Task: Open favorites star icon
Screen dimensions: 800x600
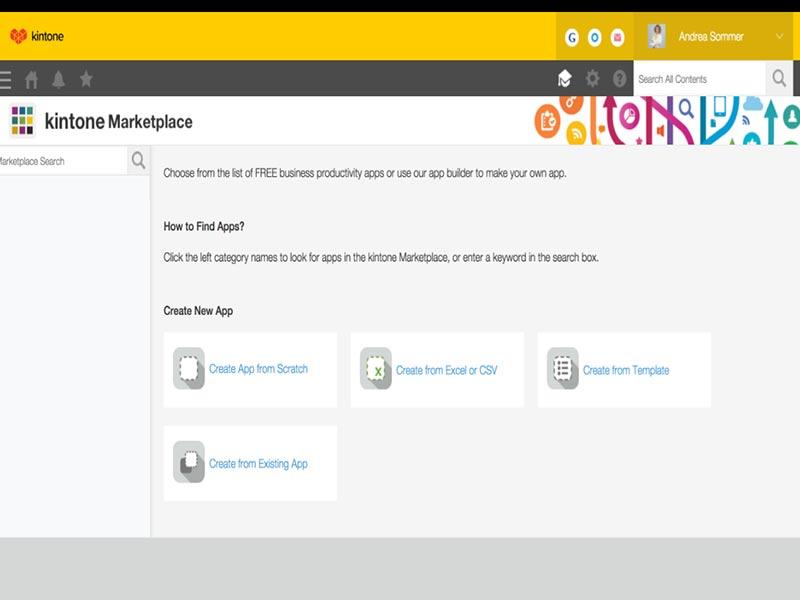Action: point(86,79)
